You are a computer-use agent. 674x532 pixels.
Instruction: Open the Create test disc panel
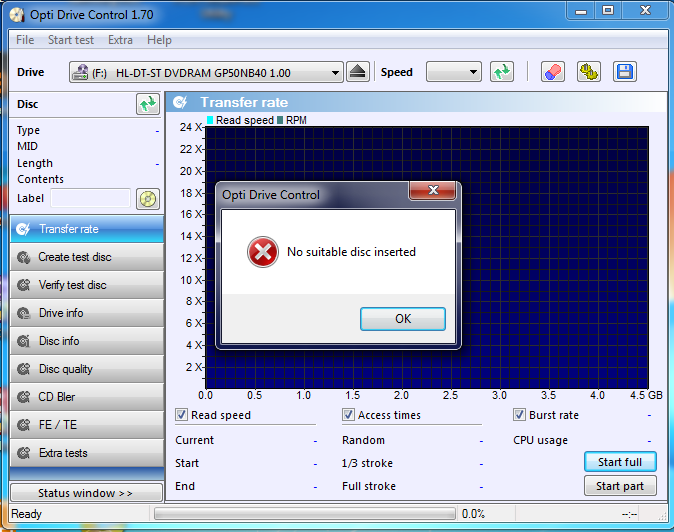(x=86, y=257)
